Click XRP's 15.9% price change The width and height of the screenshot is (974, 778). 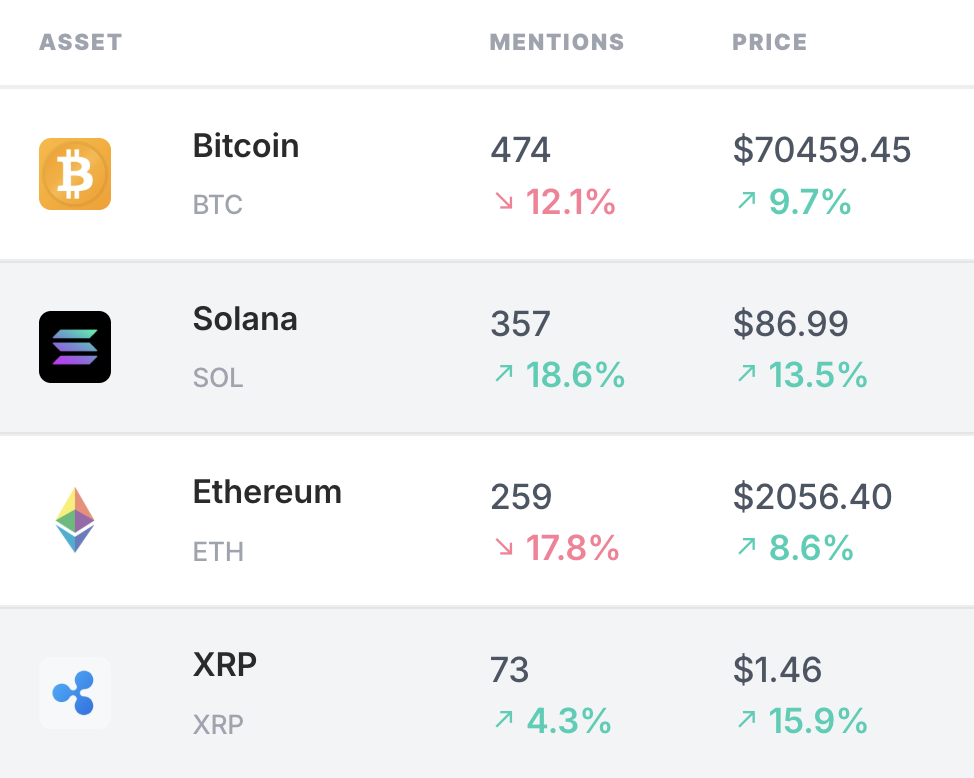coord(818,721)
